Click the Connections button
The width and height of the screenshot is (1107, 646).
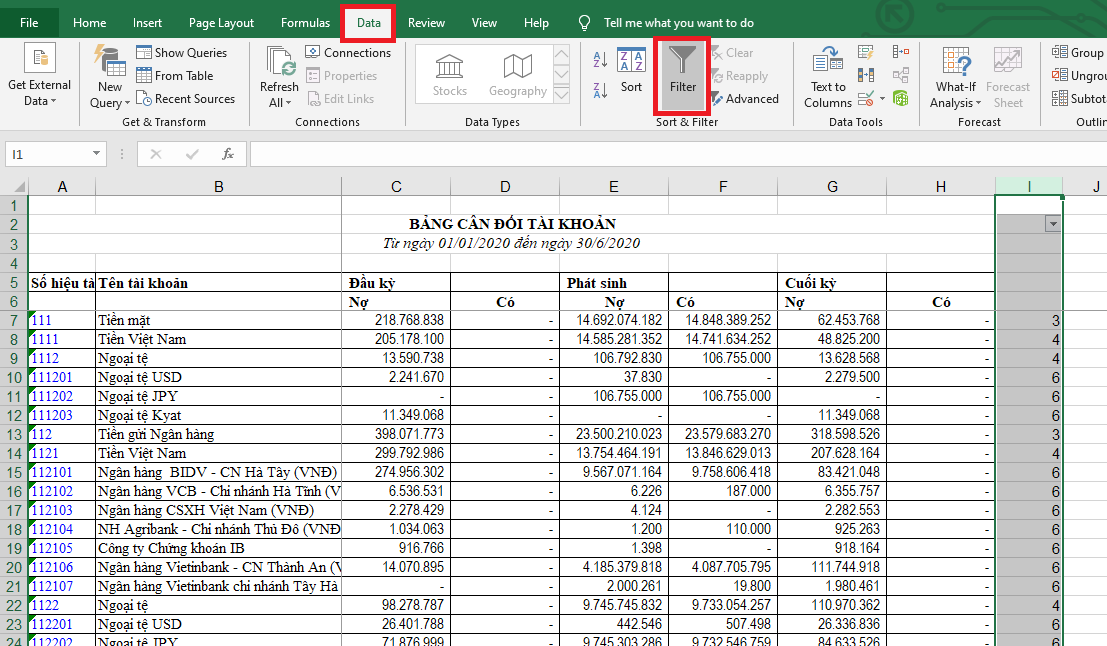(348, 52)
